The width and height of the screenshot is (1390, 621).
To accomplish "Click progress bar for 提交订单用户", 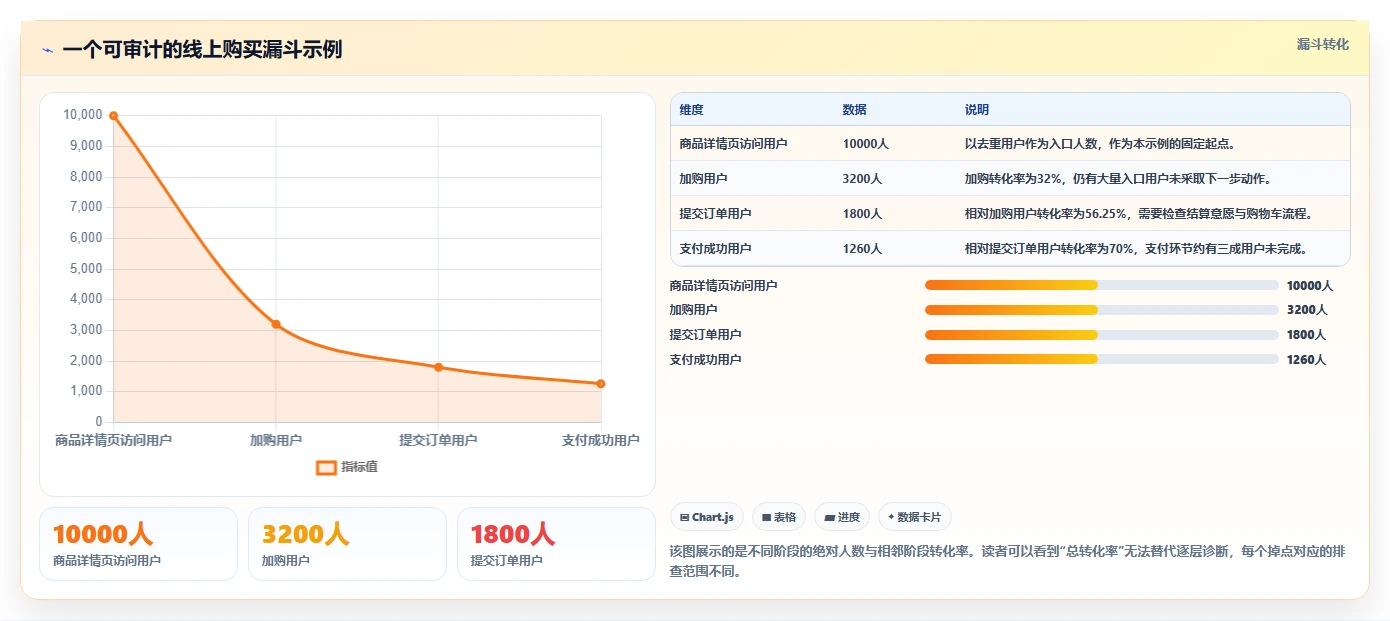I will [x=1102, y=335].
